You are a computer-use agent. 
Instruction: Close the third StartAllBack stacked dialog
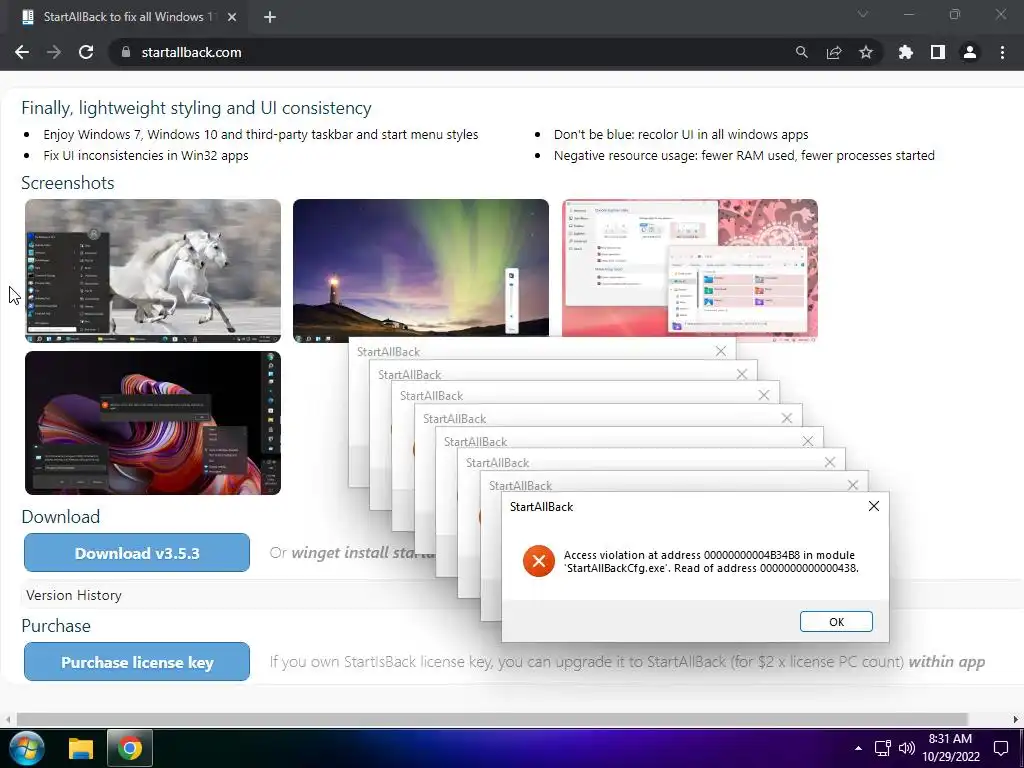(x=764, y=395)
